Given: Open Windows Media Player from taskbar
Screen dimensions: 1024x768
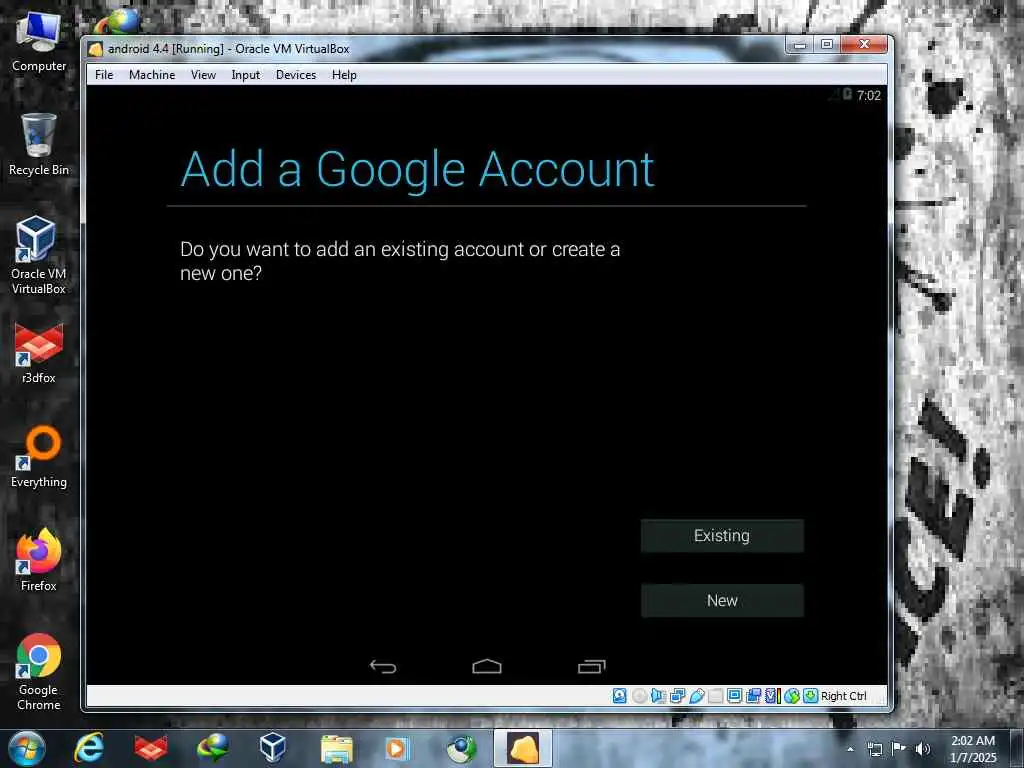Looking at the screenshot, I should (397, 748).
